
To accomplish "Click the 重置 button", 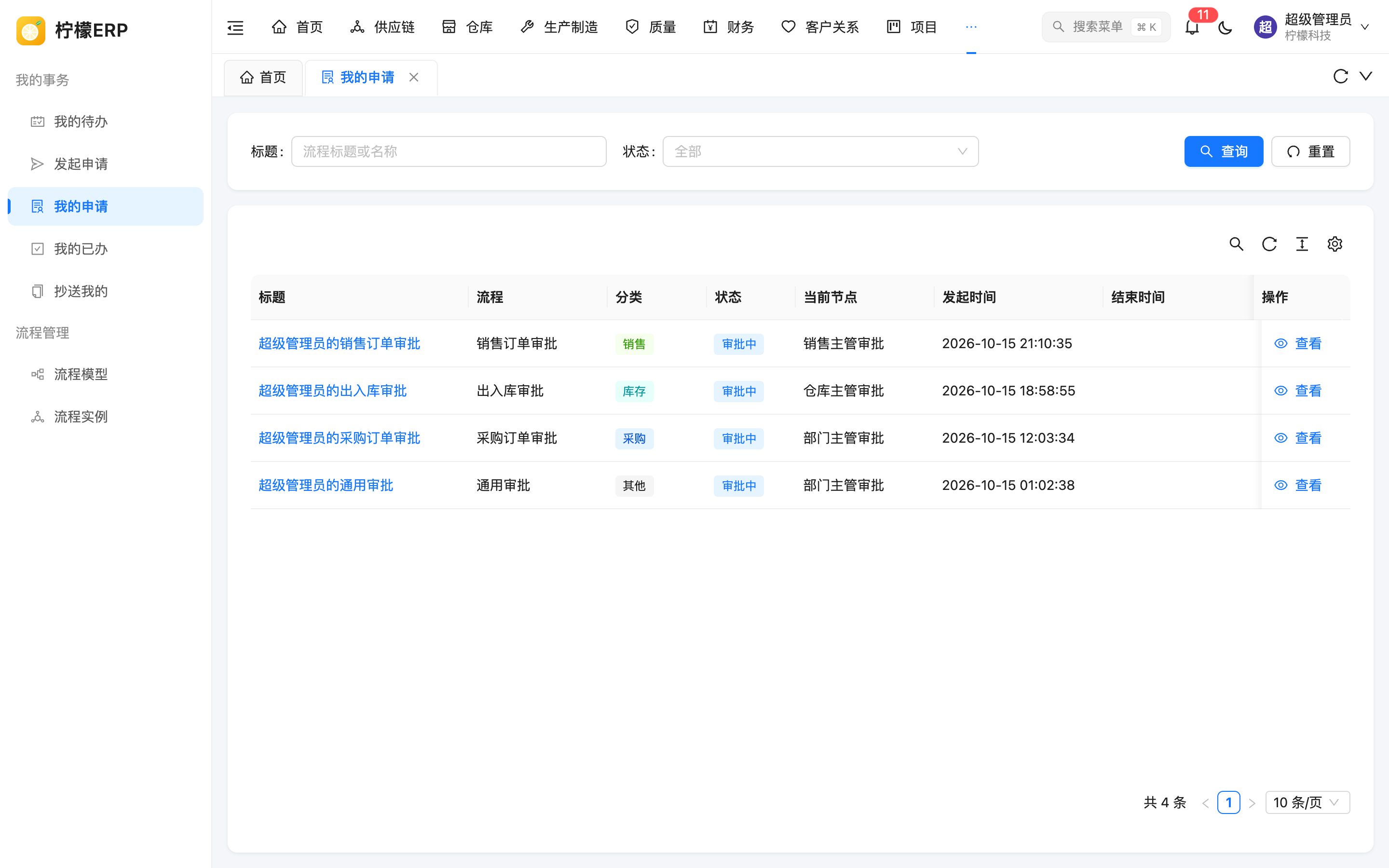I will point(1310,151).
